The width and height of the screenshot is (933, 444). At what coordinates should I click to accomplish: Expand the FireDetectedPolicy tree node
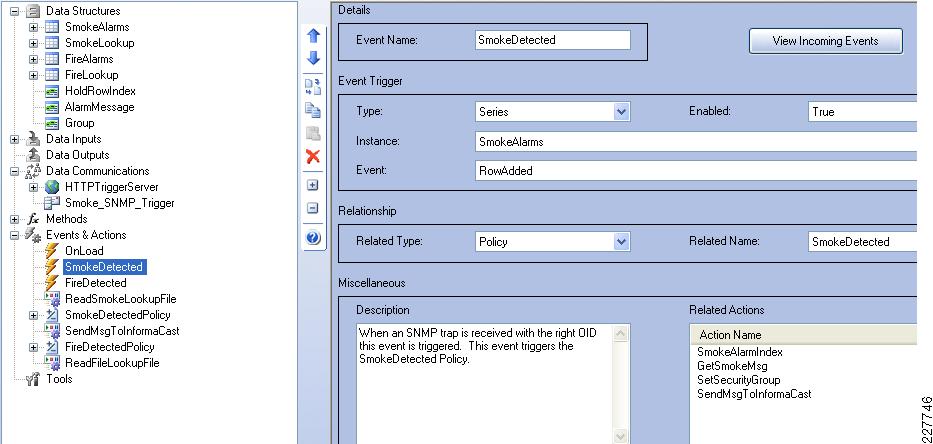pos(33,347)
